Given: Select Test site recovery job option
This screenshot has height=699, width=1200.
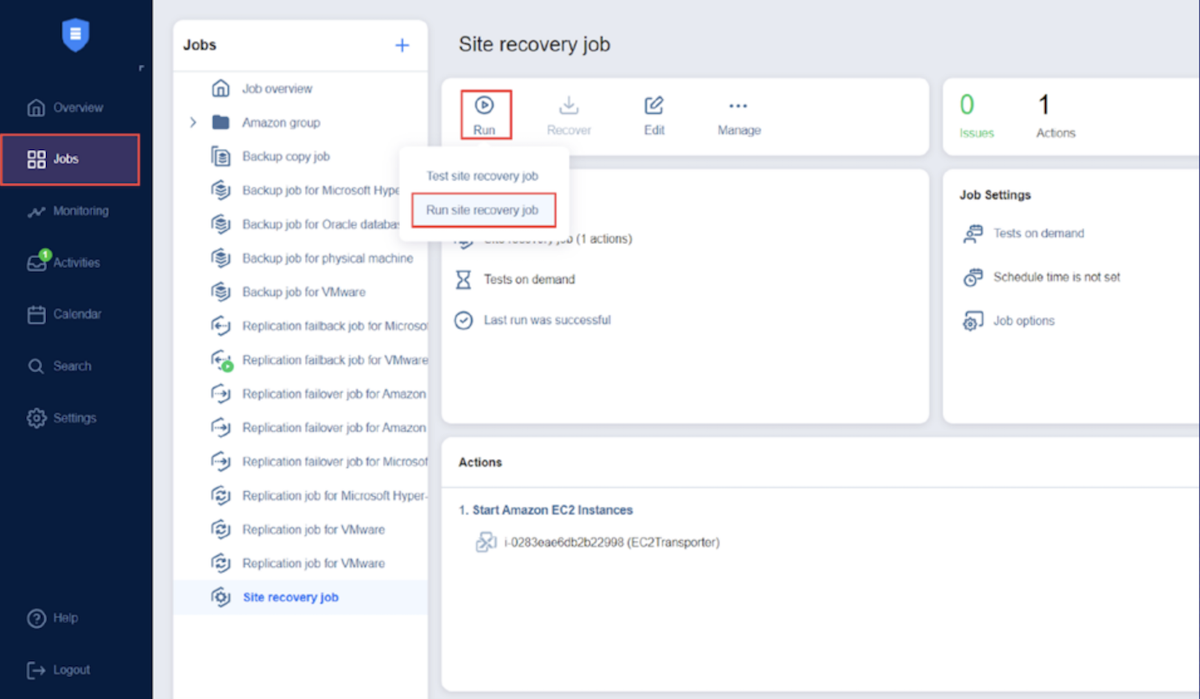Looking at the screenshot, I should click(482, 176).
